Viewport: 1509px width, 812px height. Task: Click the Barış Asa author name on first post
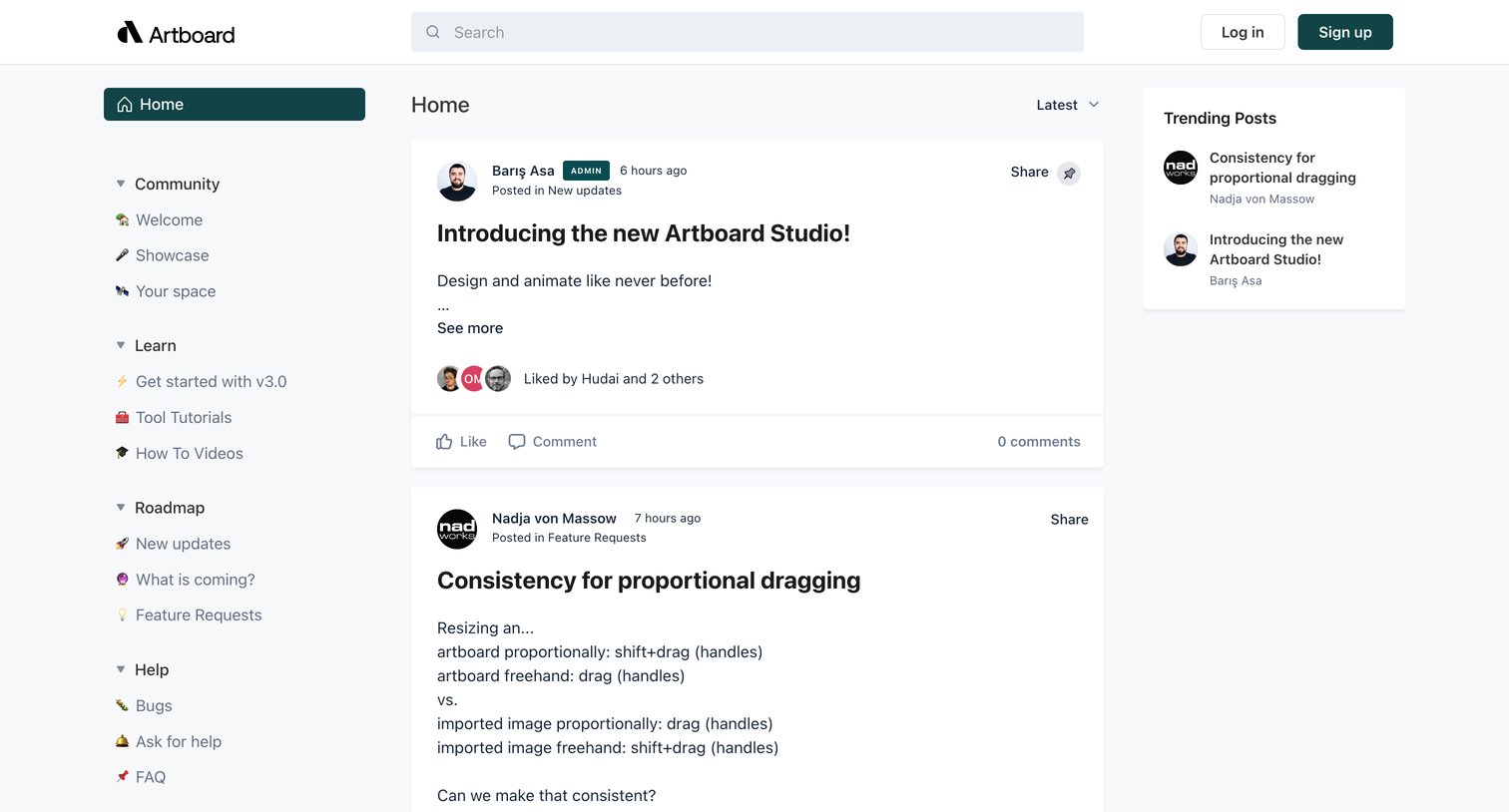(x=523, y=171)
